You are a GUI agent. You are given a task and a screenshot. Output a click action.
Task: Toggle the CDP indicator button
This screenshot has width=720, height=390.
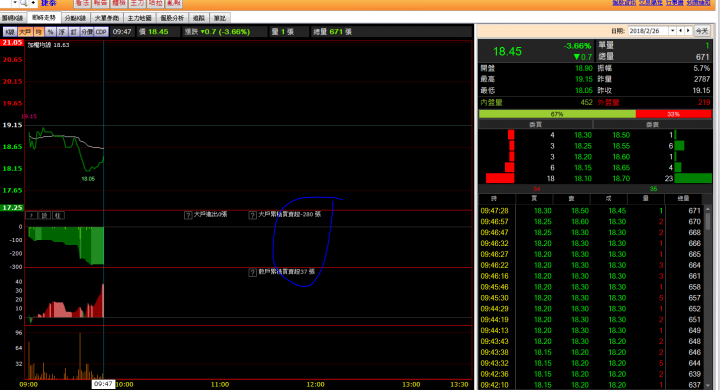[101, 32]
